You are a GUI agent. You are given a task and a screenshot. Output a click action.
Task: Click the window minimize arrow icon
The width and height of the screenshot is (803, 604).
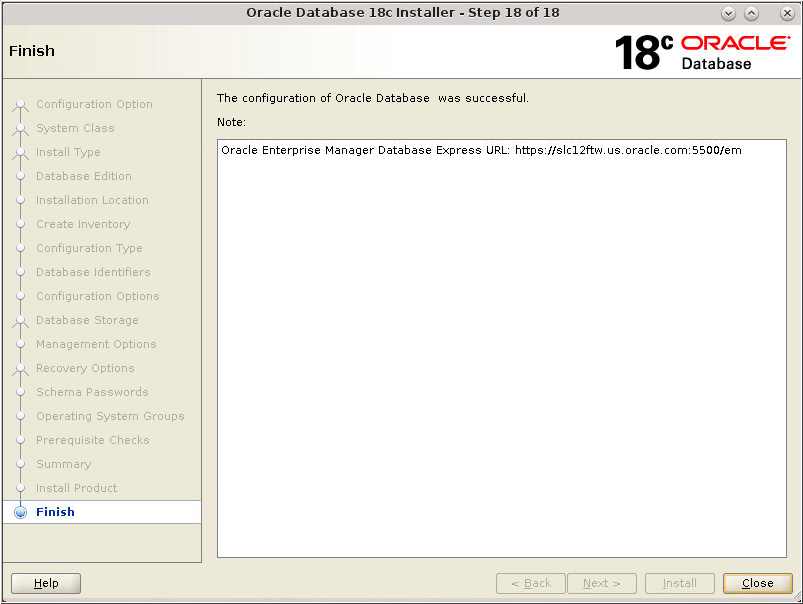[x=728, y=13]
